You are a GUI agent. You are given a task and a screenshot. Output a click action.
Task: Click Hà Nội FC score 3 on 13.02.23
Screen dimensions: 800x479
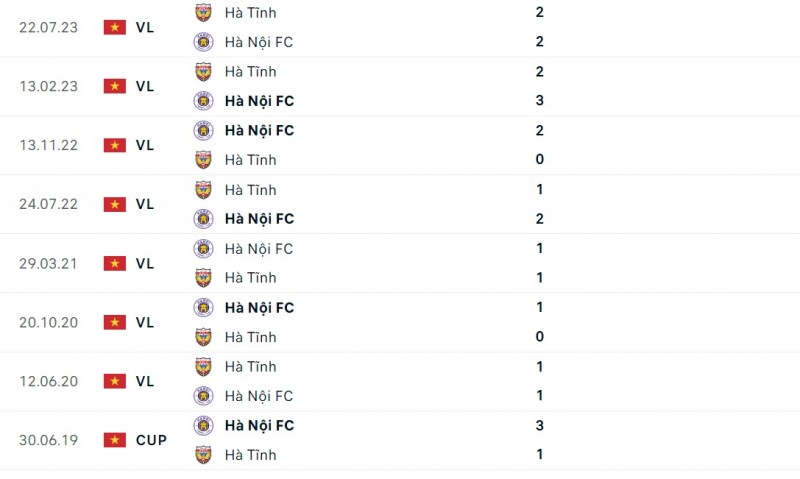pyautogui.click(x=539, y=101)
